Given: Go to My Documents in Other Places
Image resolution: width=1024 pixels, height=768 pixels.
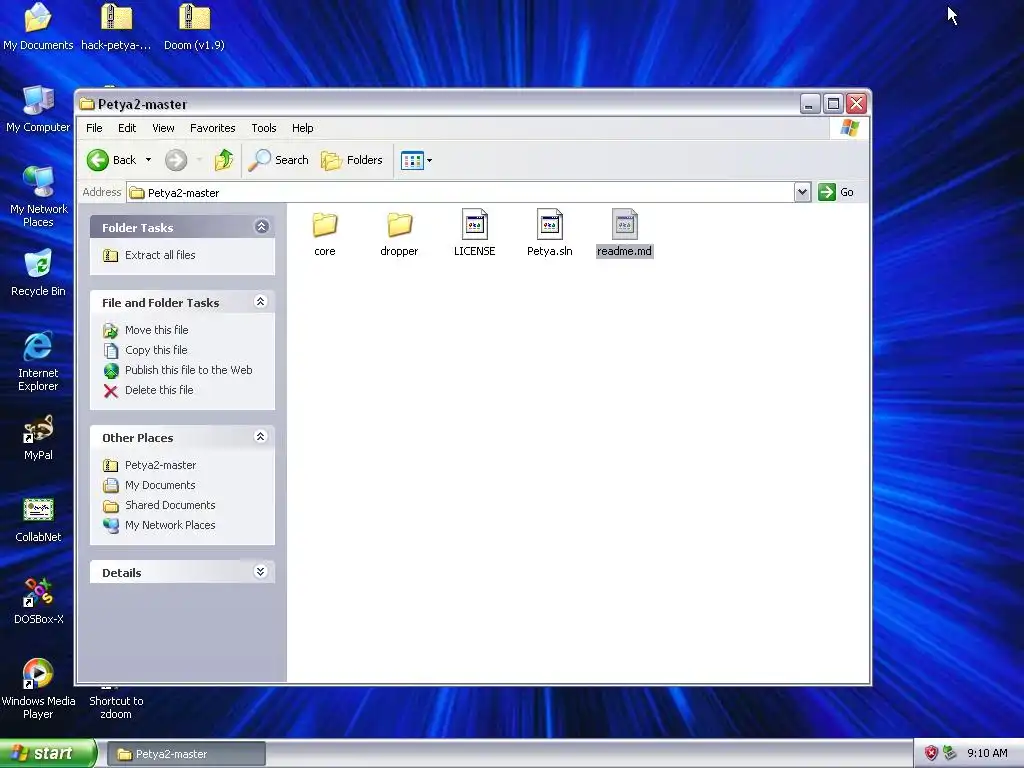Looking at the screenshot, I should click(160, 485).
